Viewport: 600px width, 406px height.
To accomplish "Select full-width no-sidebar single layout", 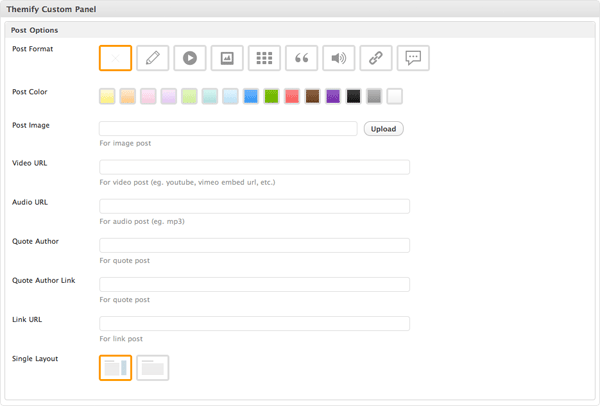I will click(153, 368).
